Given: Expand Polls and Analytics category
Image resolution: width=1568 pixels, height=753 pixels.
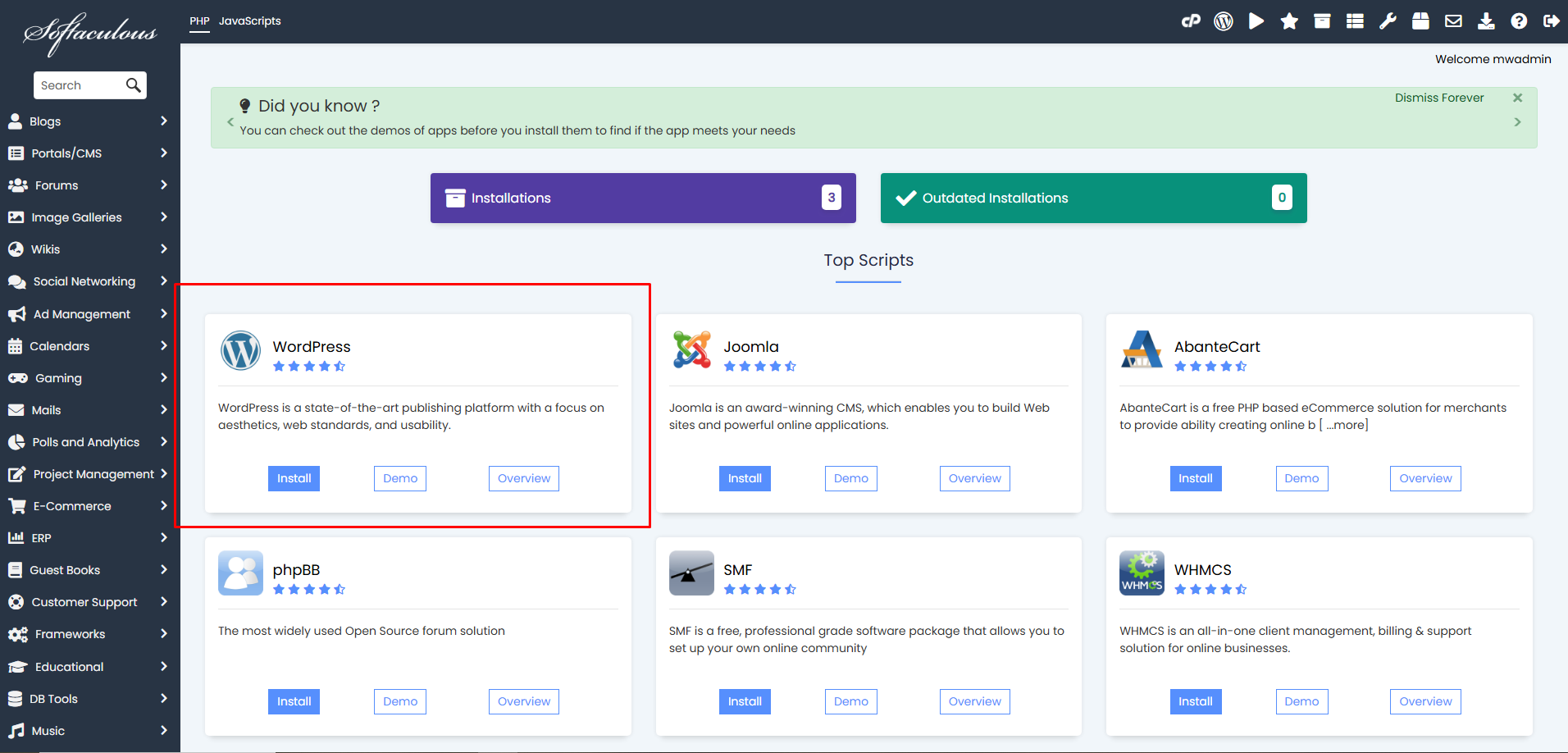Looking at the screenshot, I should coord(164,442).
